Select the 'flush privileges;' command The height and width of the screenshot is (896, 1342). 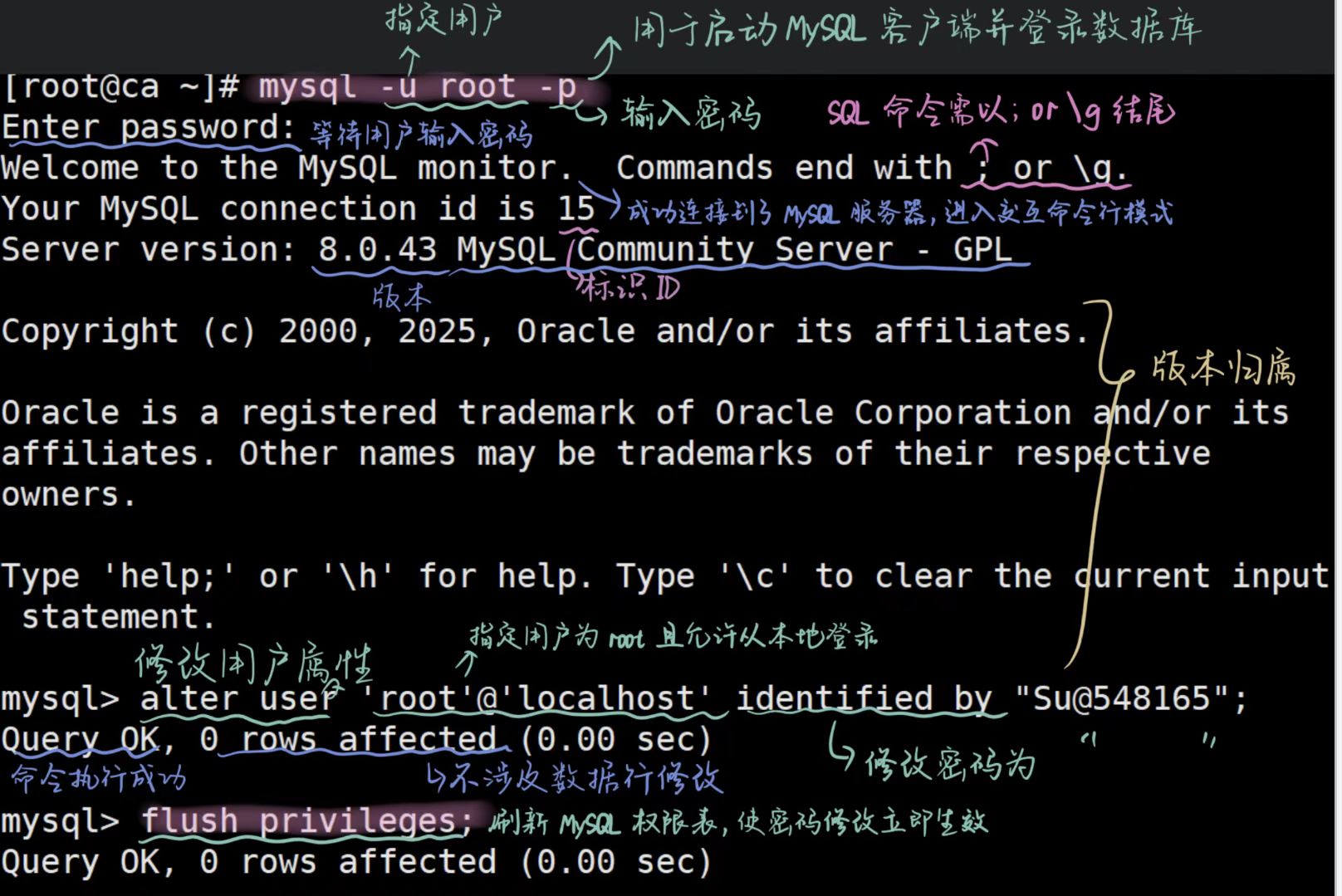[306, 821]
